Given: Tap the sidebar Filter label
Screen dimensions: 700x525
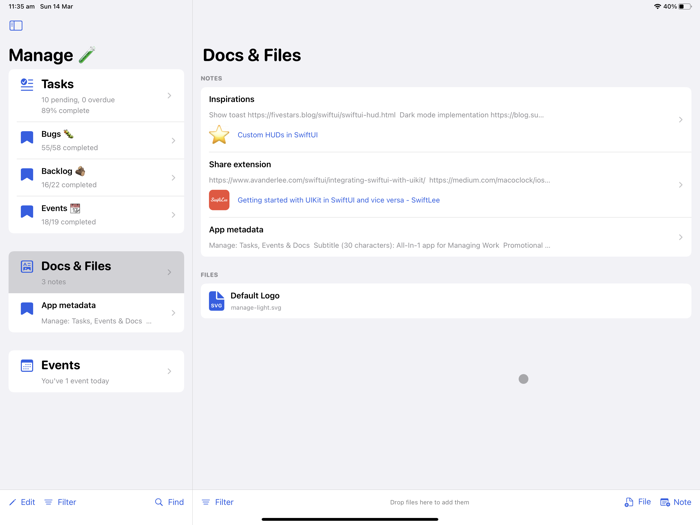Looking at the screenshot, I should tap(67, 502).
